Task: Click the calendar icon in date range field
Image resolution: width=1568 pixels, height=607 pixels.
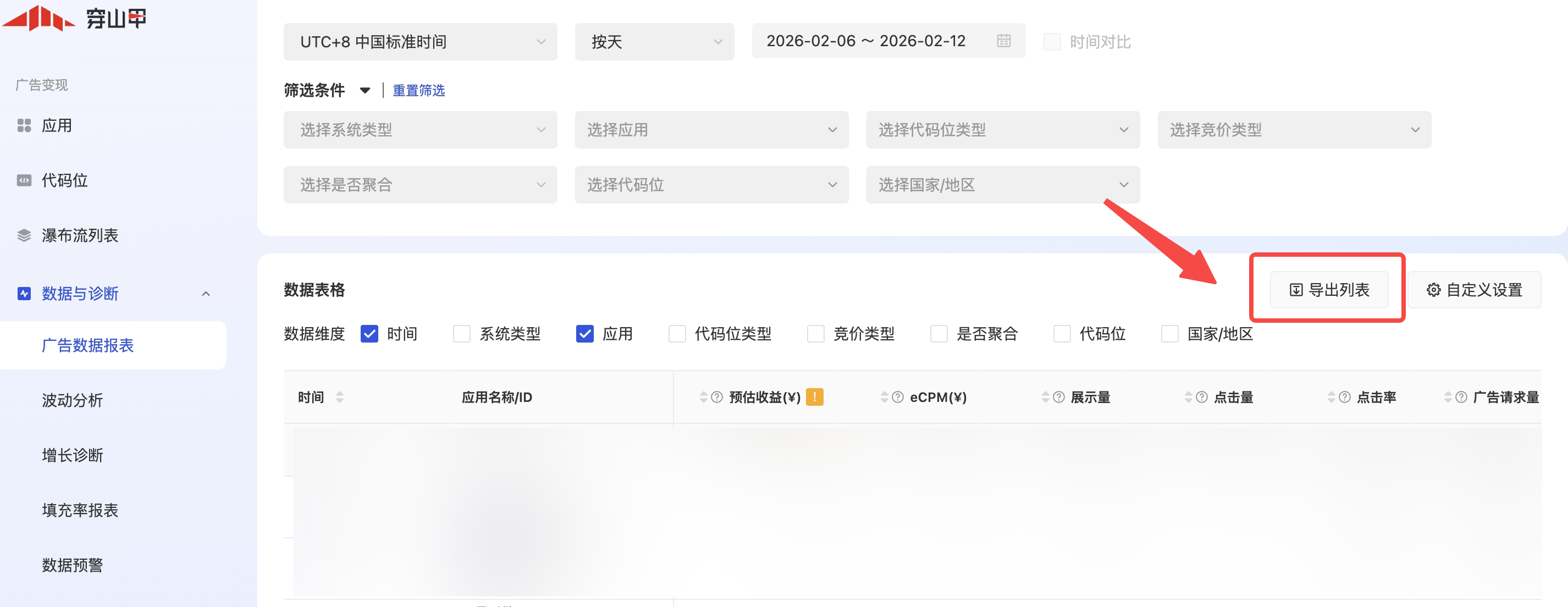Action: tap(1004, 41)
